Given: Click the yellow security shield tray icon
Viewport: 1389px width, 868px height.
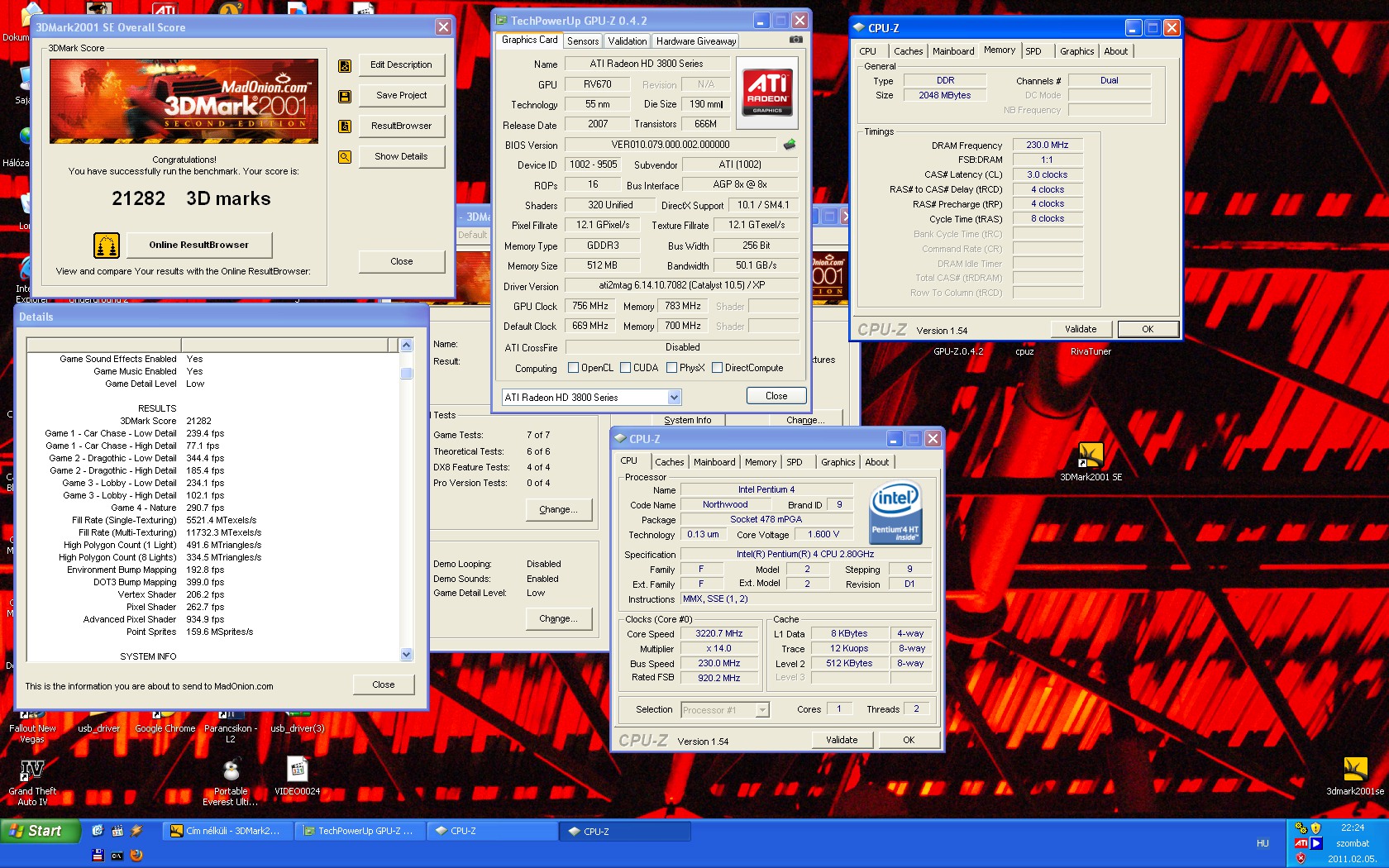Looking at the screenshot, I should pos(1316,827).
